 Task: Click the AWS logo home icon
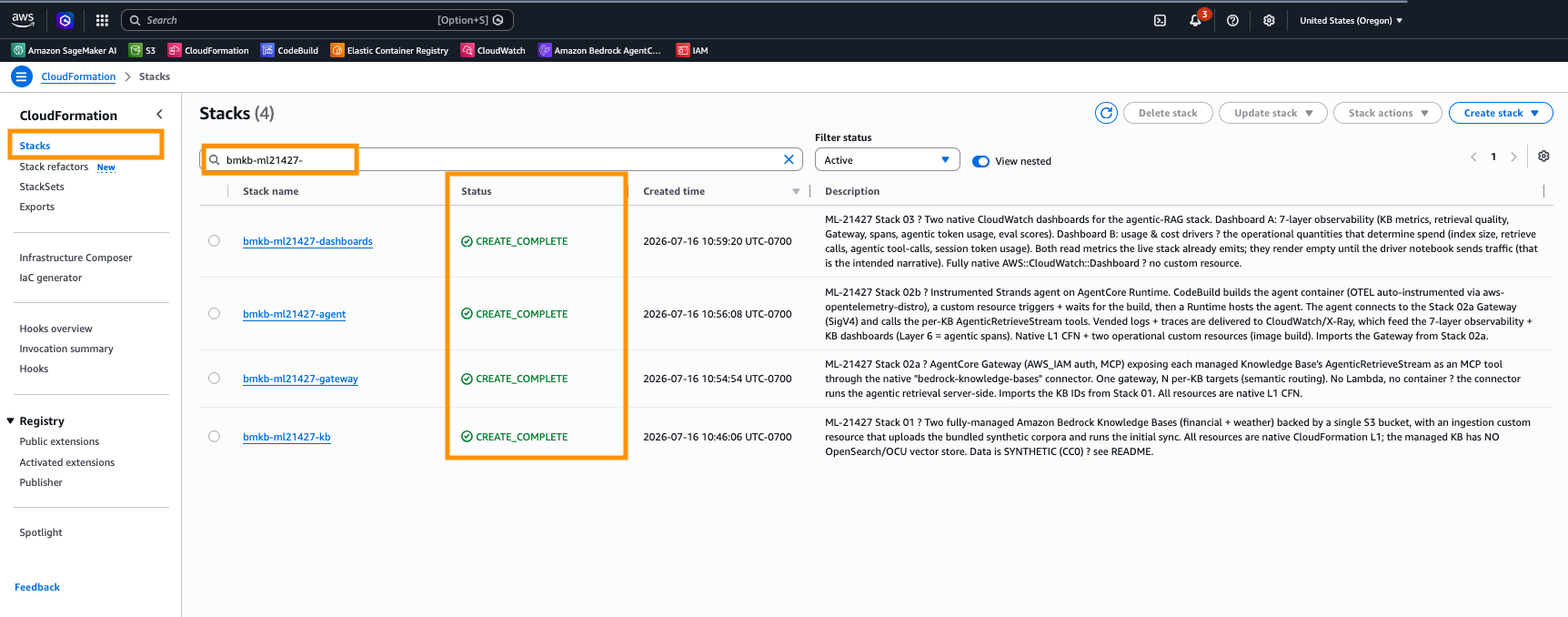click(x=23, y=19)
